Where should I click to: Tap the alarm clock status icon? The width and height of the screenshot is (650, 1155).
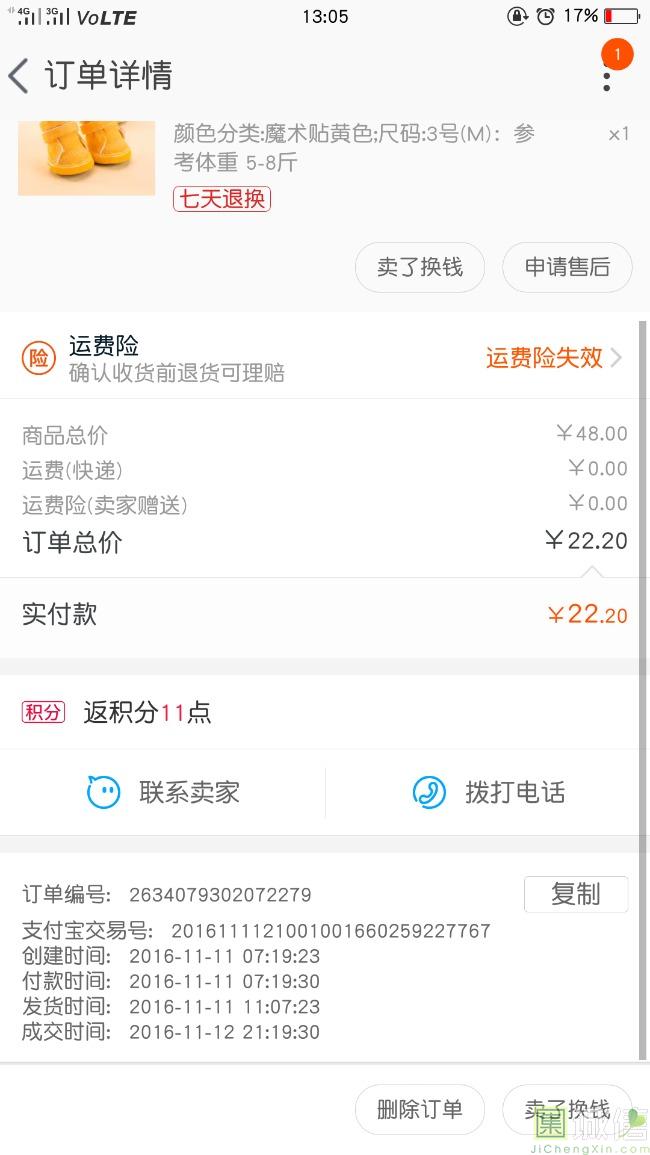pyautogui.click(x=545, y=16)
